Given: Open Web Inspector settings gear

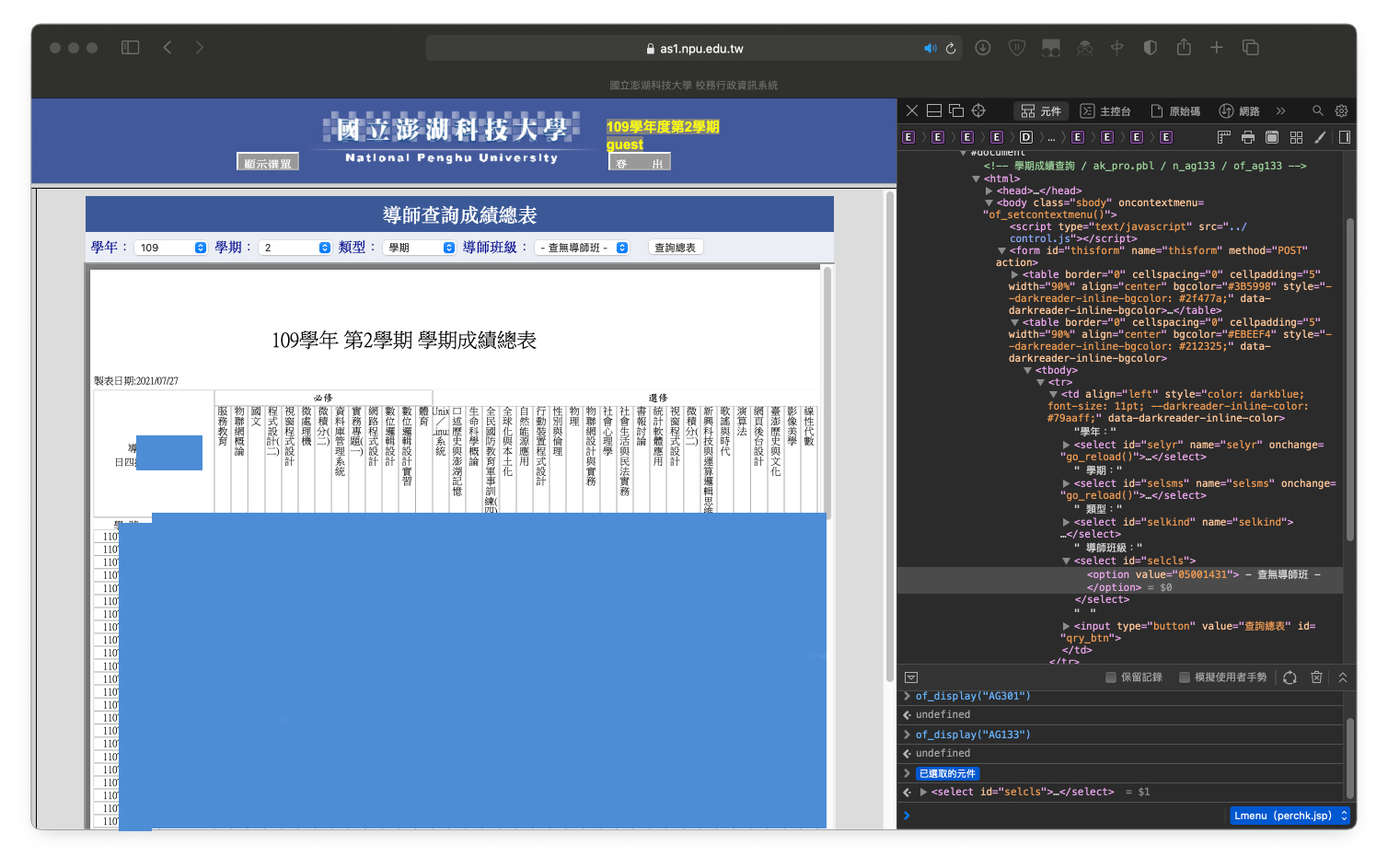Looking at the screenshot, I should pos(1342,110).
